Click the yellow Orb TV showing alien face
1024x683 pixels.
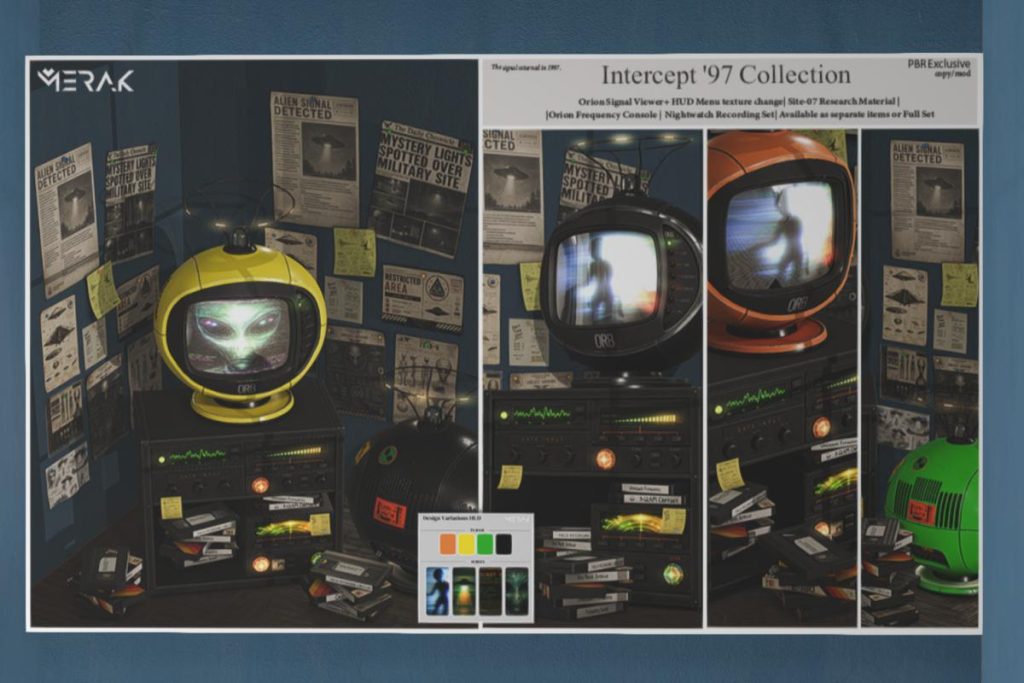(x=240, y=333)
